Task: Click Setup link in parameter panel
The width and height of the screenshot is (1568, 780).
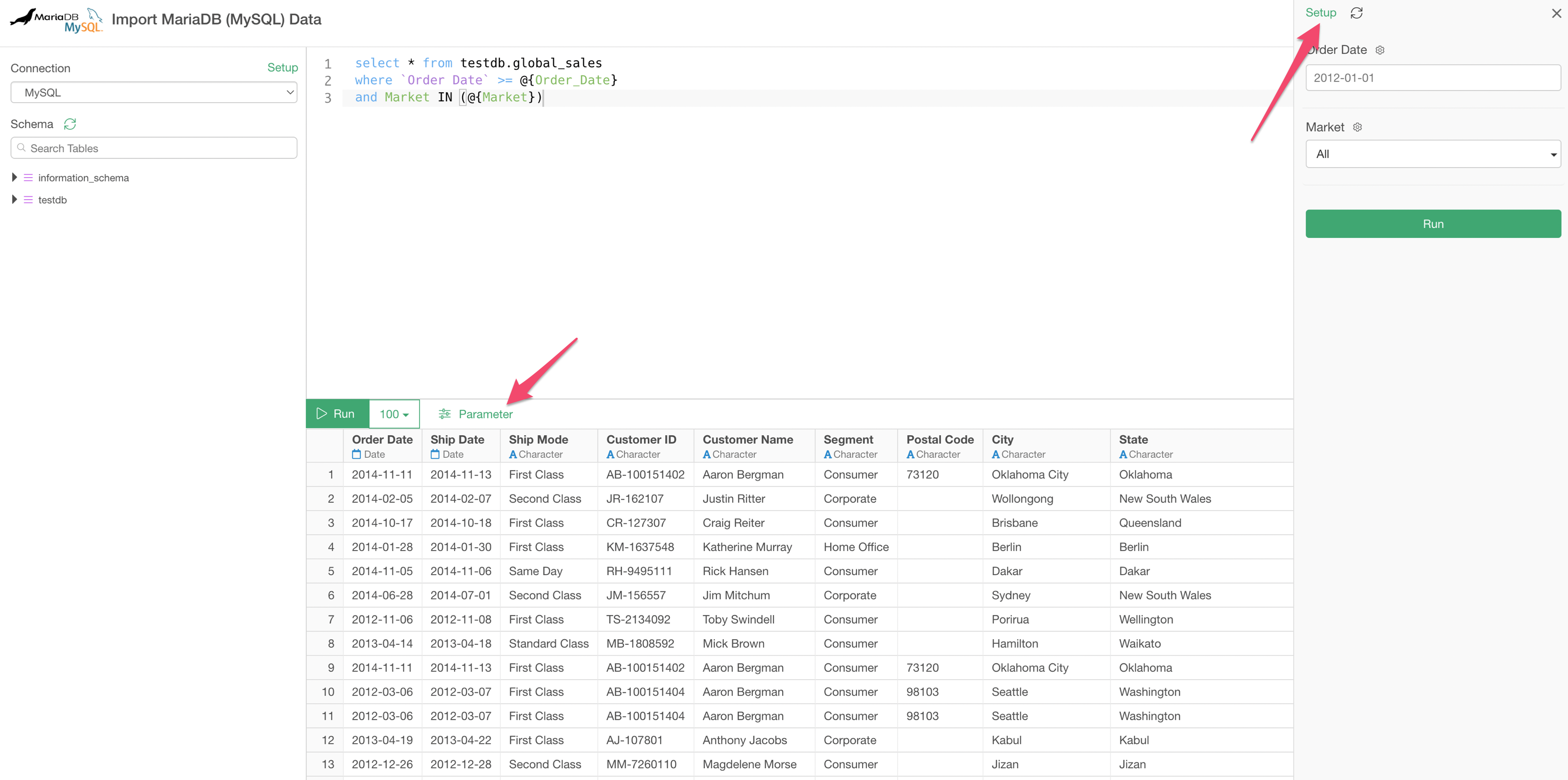Action: coord(1320,13)
